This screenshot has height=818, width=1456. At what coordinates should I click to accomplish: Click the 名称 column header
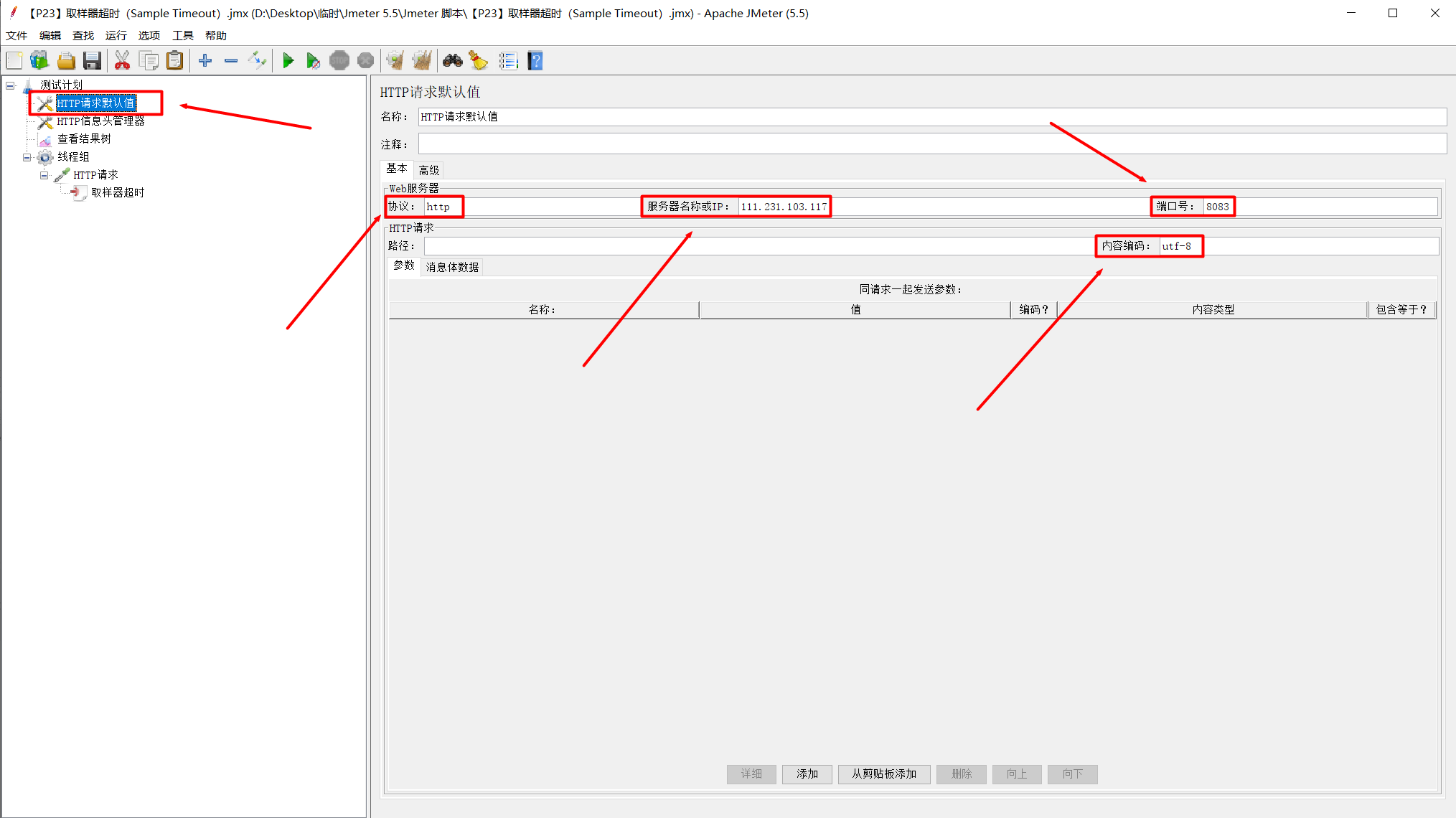click(543, 310)
